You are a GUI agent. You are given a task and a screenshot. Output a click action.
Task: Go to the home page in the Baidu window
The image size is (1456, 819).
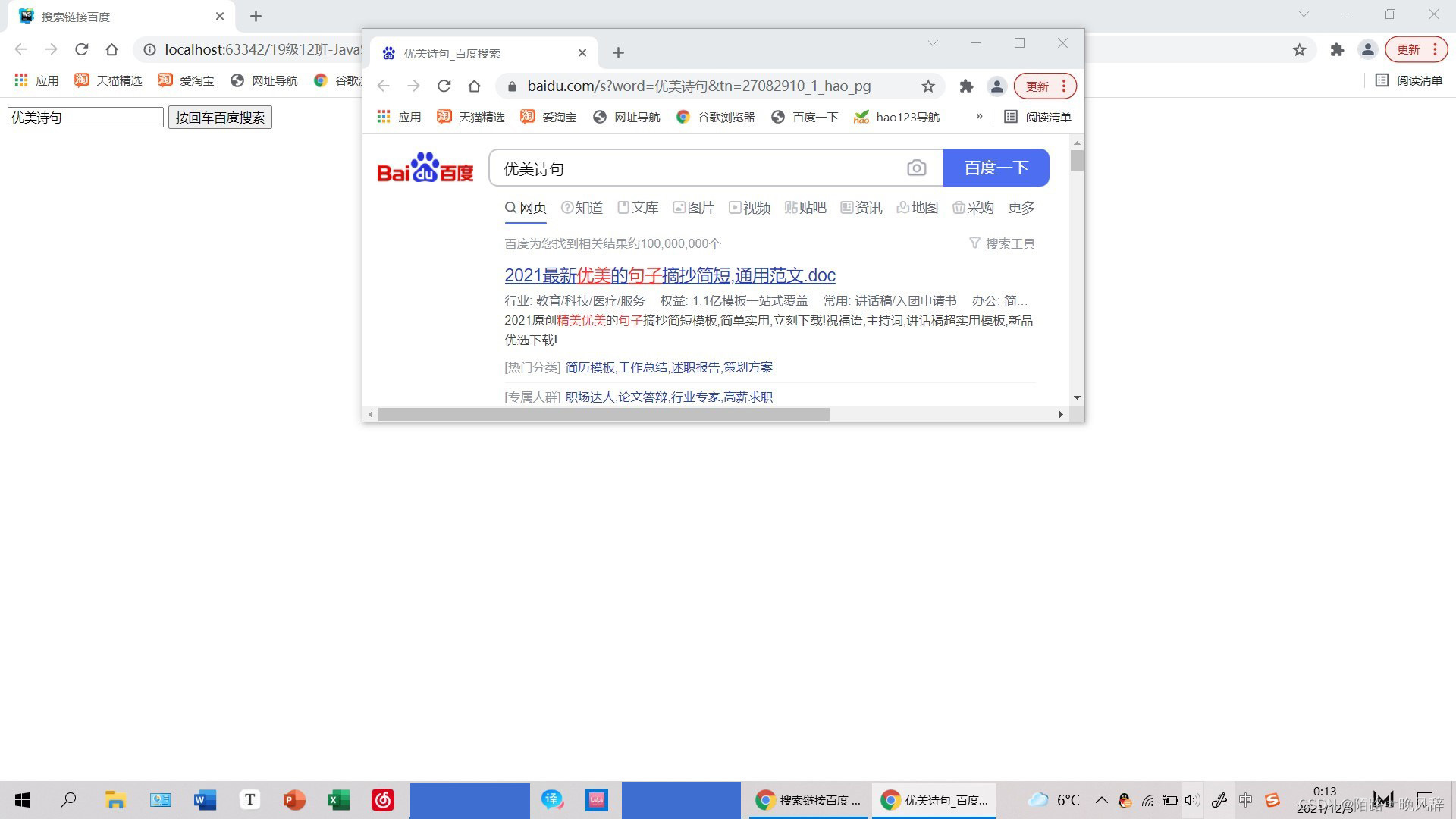click(x=474, y=86)
